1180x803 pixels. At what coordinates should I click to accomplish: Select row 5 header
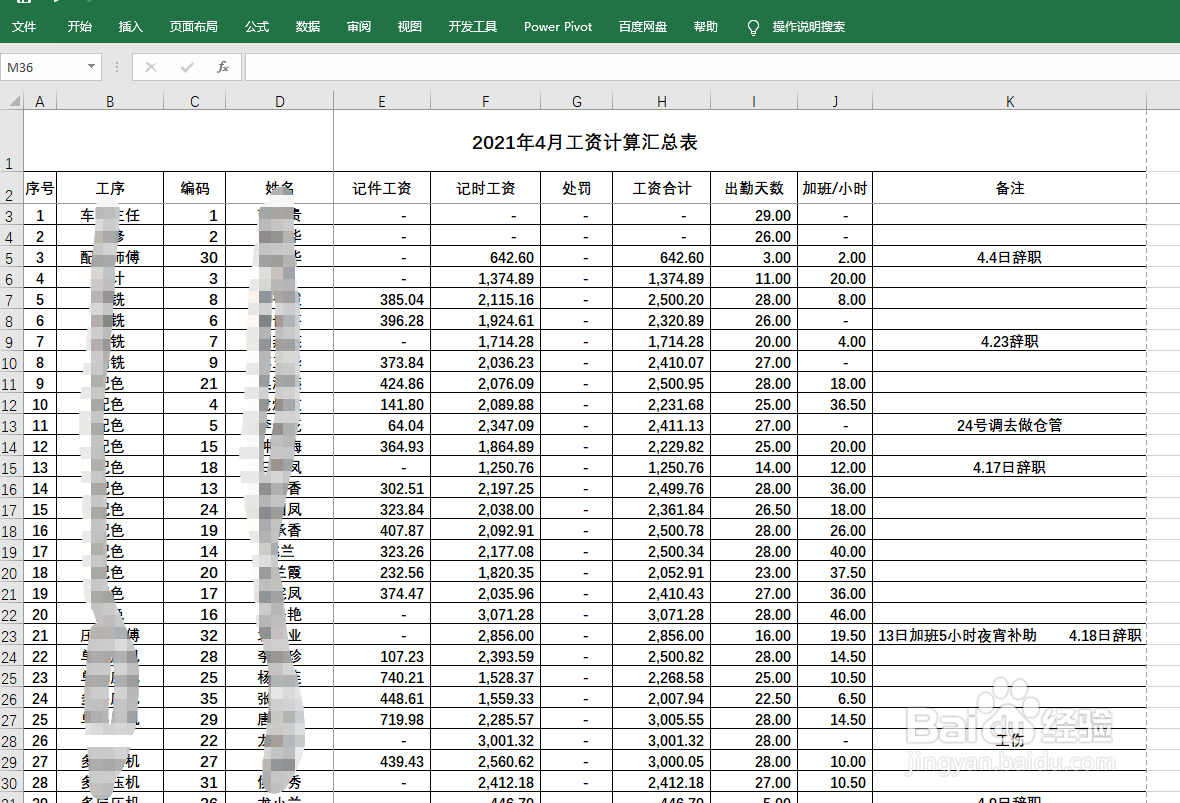[10, 258]
